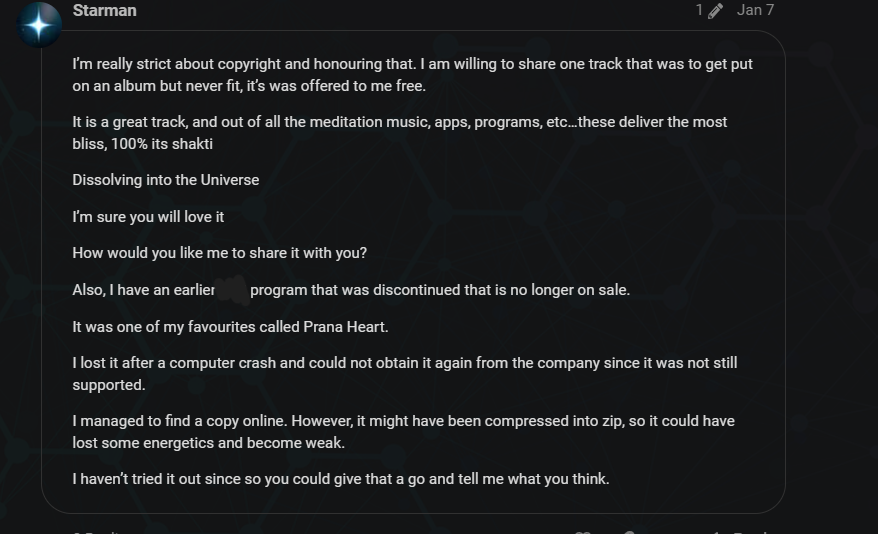Screen dimensions: 878x534
Task: Click the paragraph about the computer crash
Action: point(405,374)
